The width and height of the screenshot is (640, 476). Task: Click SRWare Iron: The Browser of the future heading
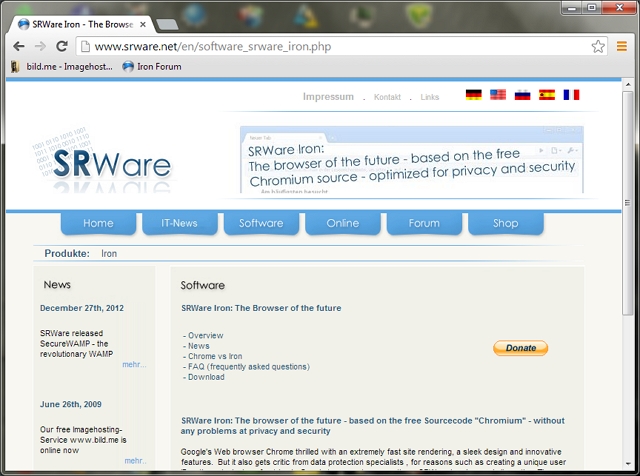pyautogui.click(x=261, y=308)
